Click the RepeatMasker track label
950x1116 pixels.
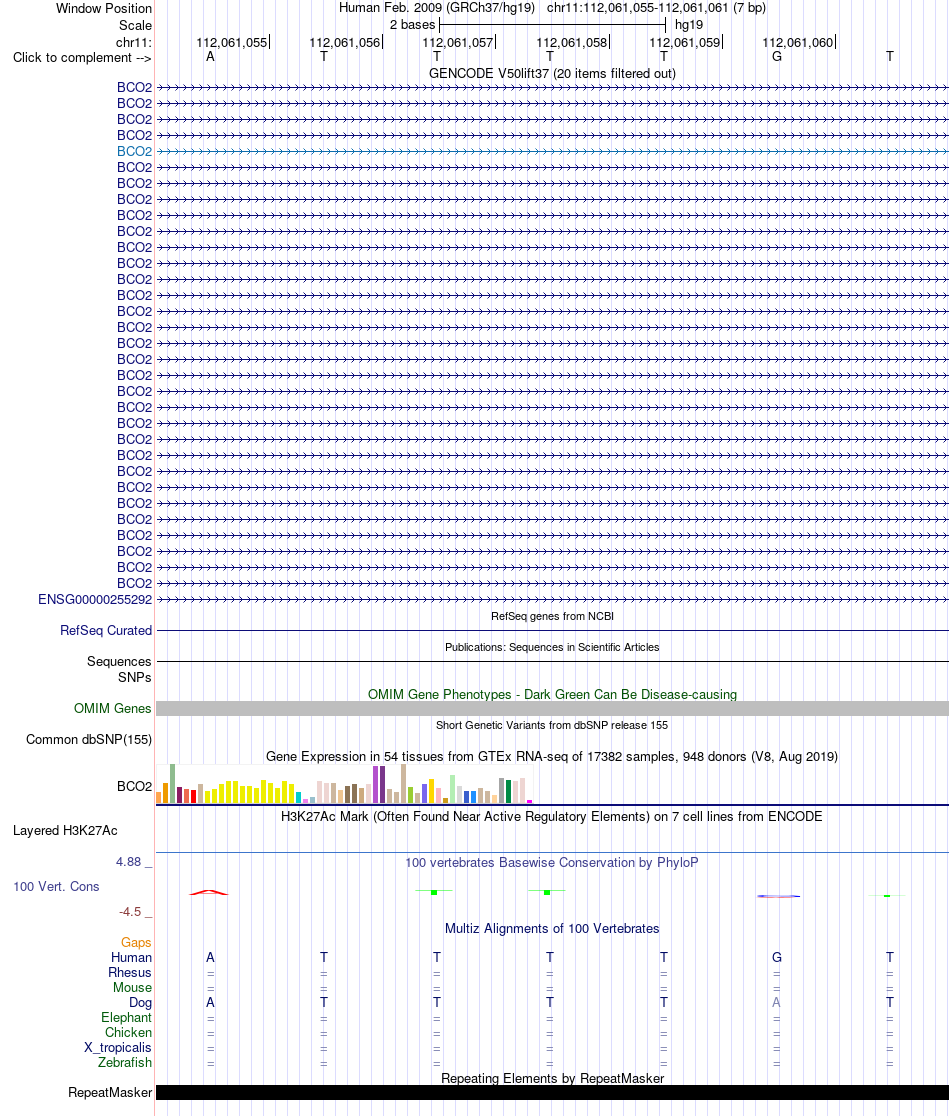click(110, 1093)
